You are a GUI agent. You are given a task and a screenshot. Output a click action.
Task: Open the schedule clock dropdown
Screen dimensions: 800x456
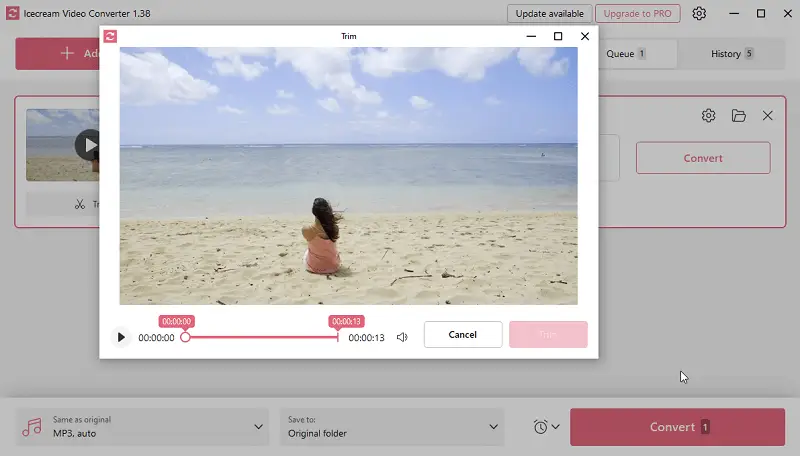(x=546, y=426)
